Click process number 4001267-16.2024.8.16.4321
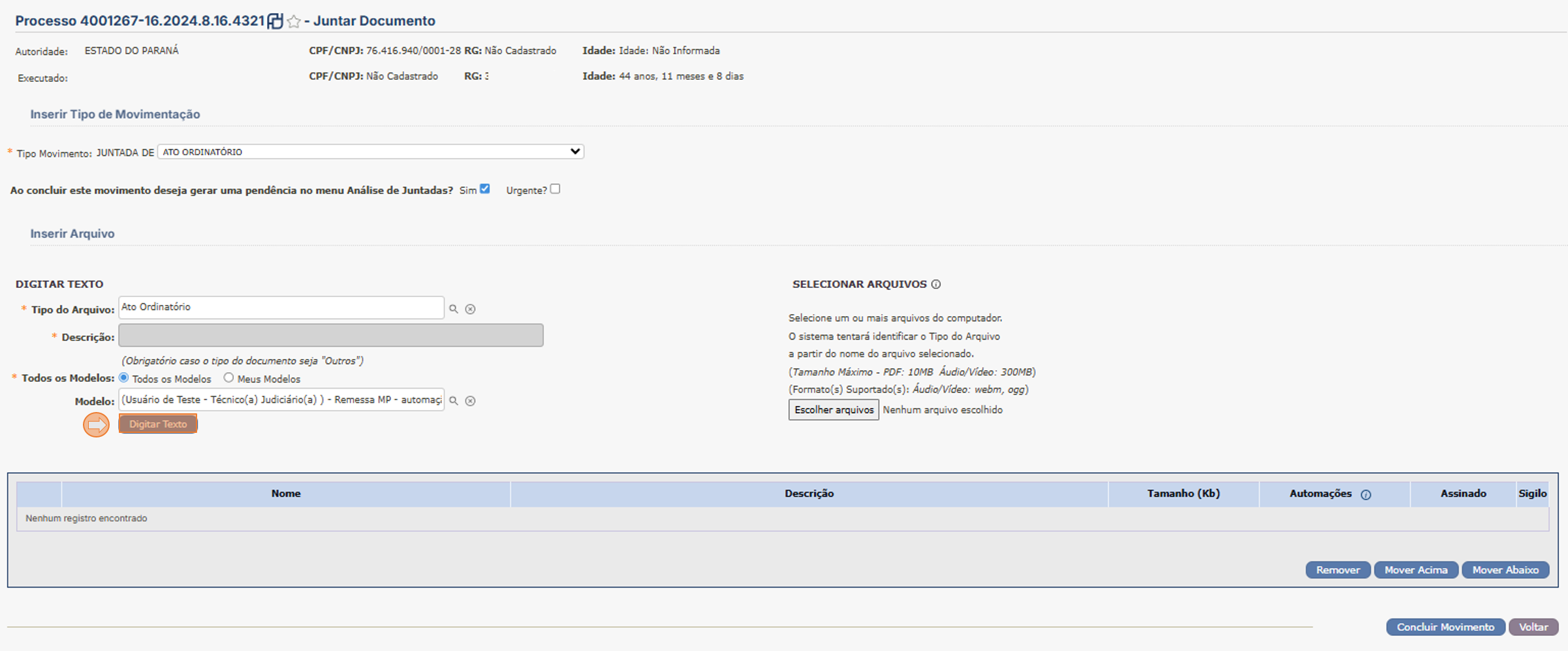 [x=172, y=21]
